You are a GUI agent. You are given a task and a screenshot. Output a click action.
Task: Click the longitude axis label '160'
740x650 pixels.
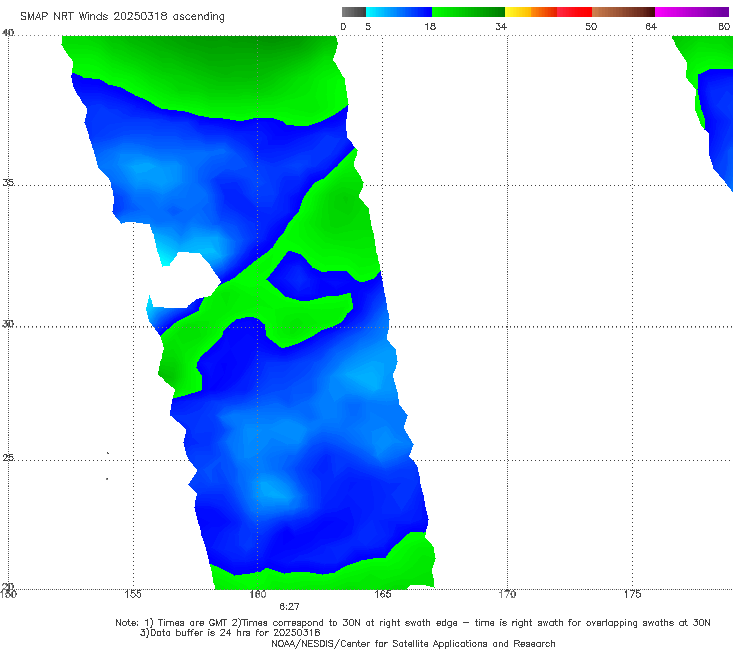258,594
